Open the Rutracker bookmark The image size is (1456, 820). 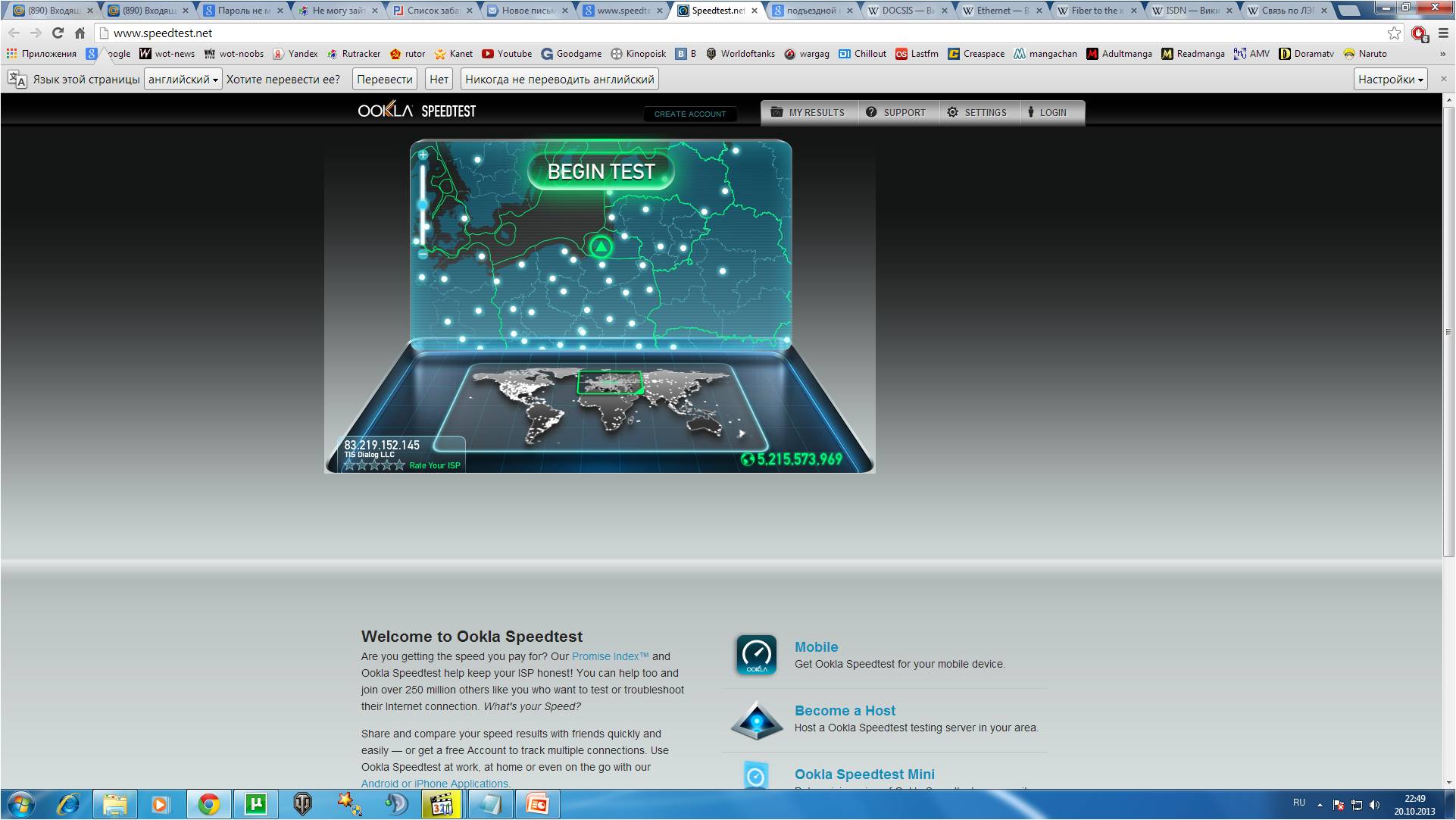354,54
